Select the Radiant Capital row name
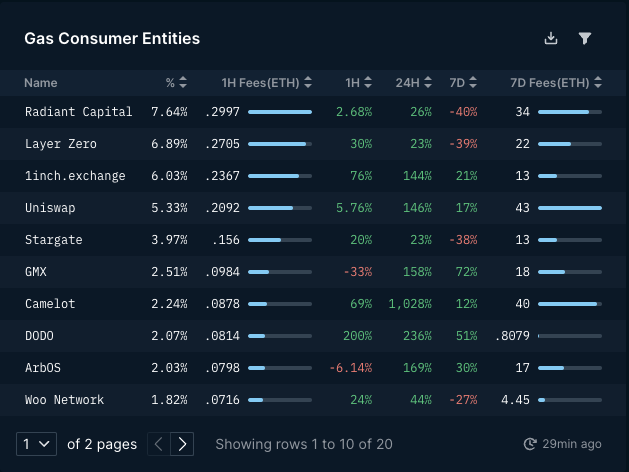629x472 pixels. [x=79, y=112]
